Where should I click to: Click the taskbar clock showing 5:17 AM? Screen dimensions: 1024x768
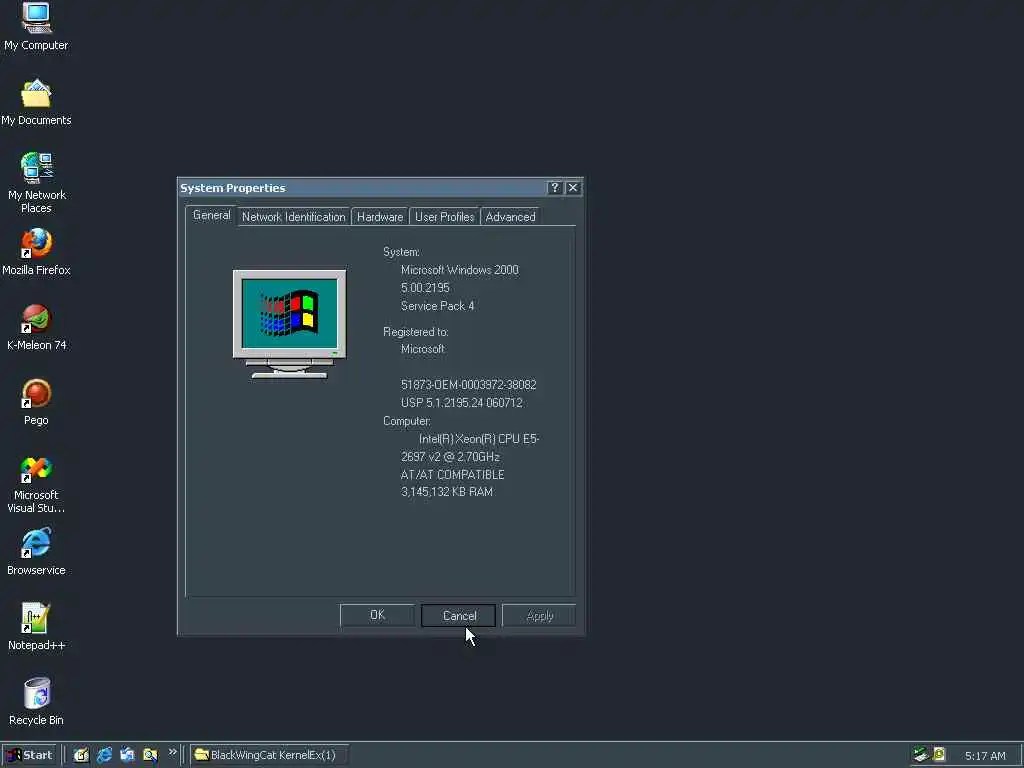[985, 756]
